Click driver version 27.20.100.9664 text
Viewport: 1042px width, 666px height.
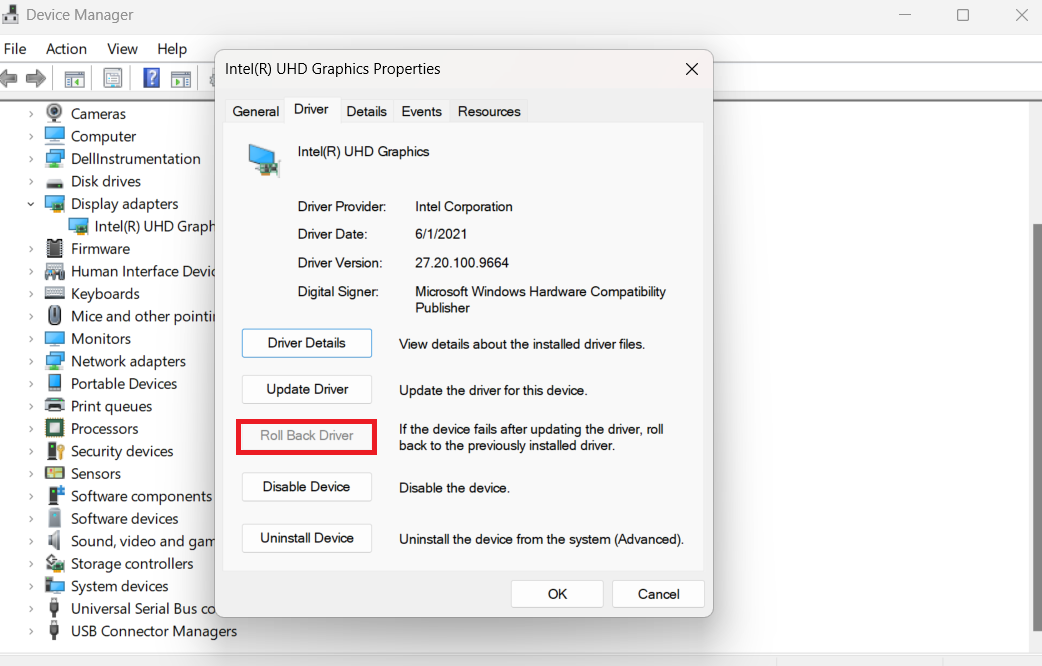point(462,263)
